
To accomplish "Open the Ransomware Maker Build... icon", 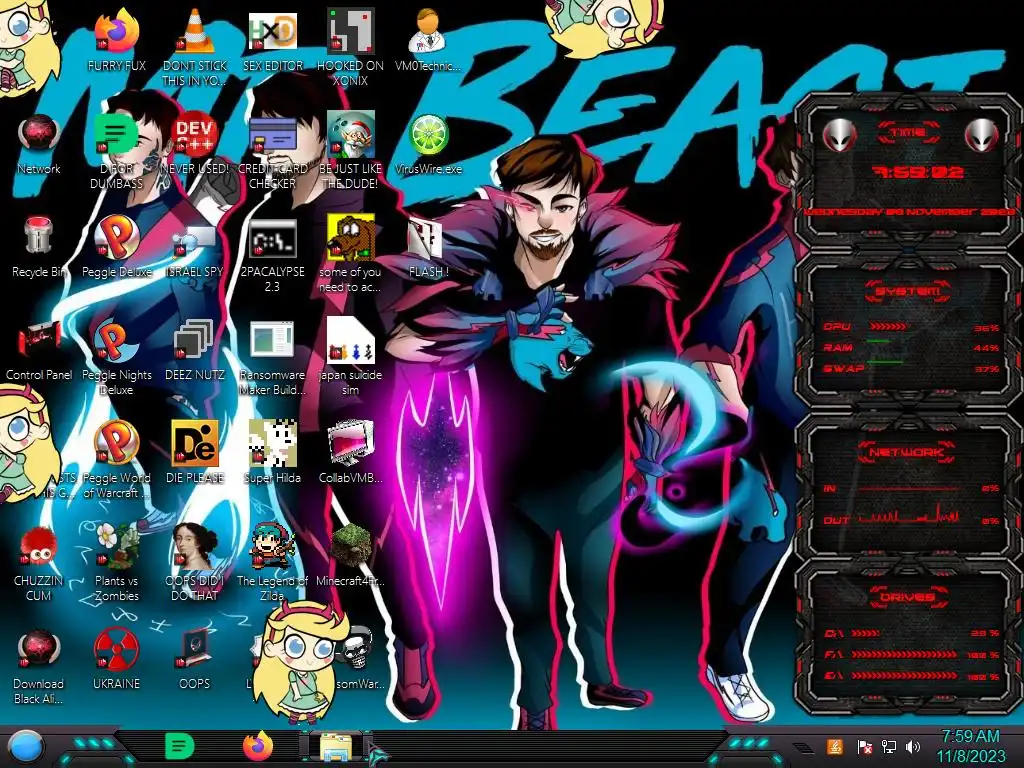I will [272, 341].
